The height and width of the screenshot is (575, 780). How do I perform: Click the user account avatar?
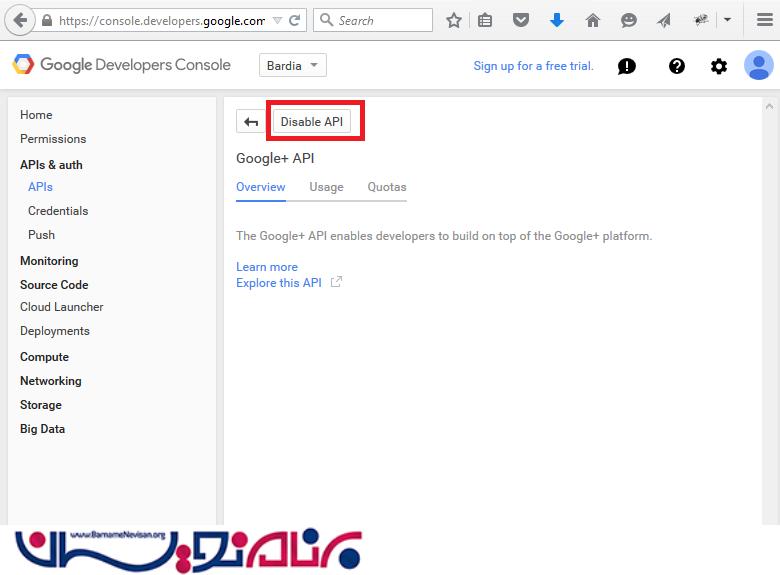(x=758, y=66)
